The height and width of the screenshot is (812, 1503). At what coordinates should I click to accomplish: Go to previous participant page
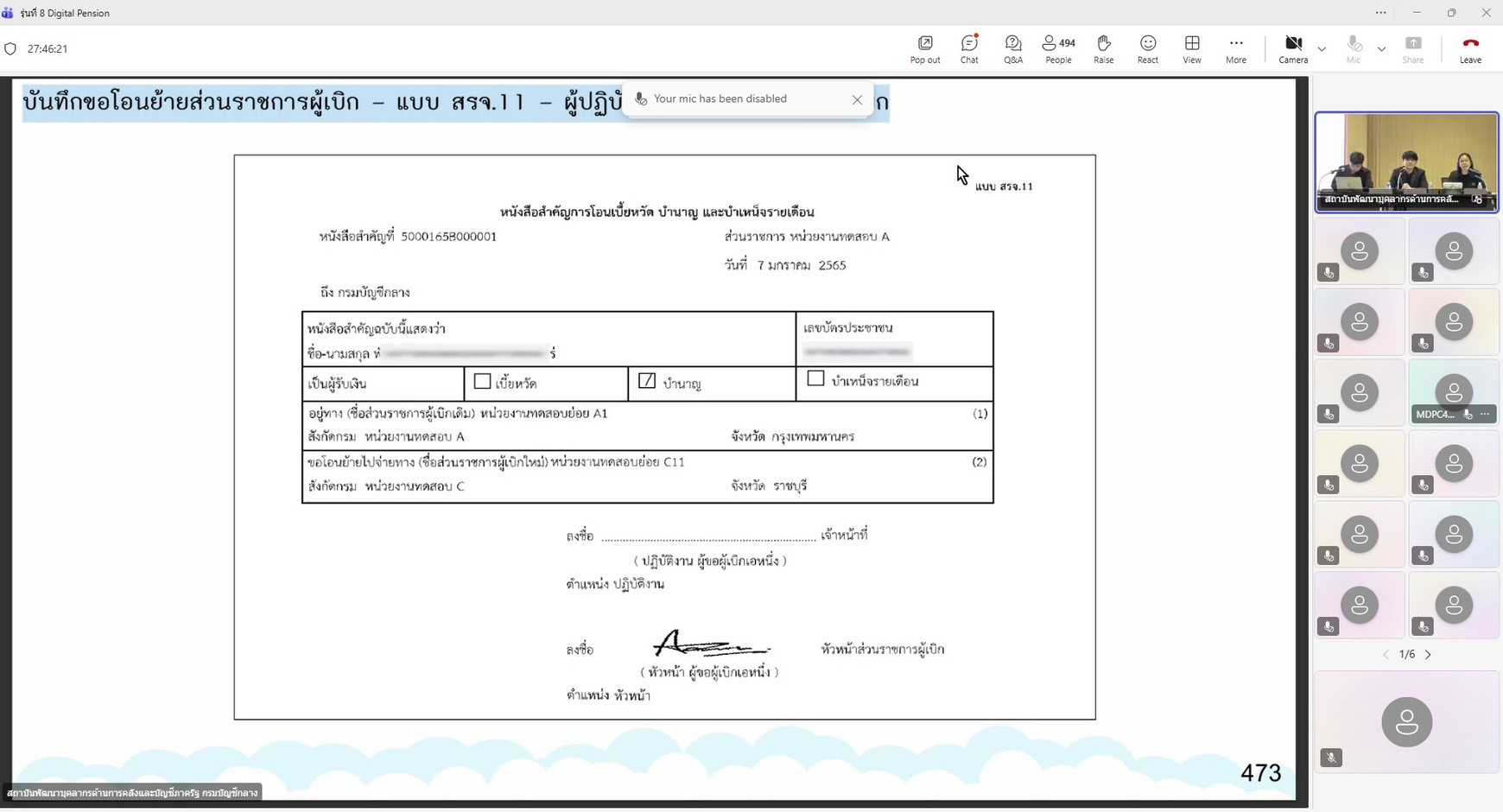(x=1386, y=655)
